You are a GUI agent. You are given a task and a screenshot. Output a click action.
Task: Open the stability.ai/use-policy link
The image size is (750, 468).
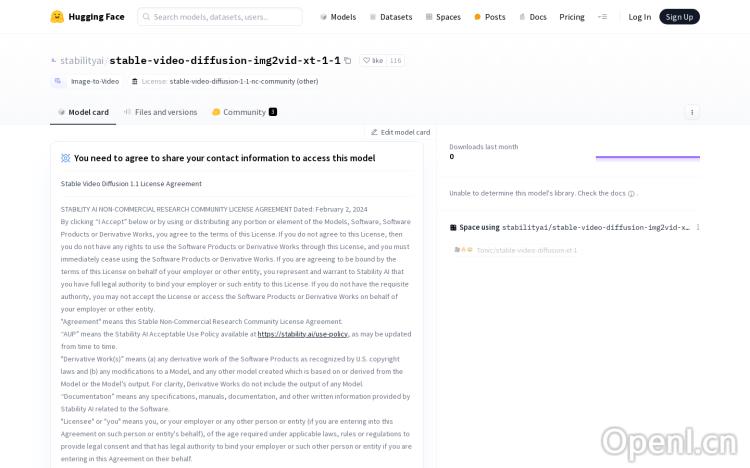[302, 334]
